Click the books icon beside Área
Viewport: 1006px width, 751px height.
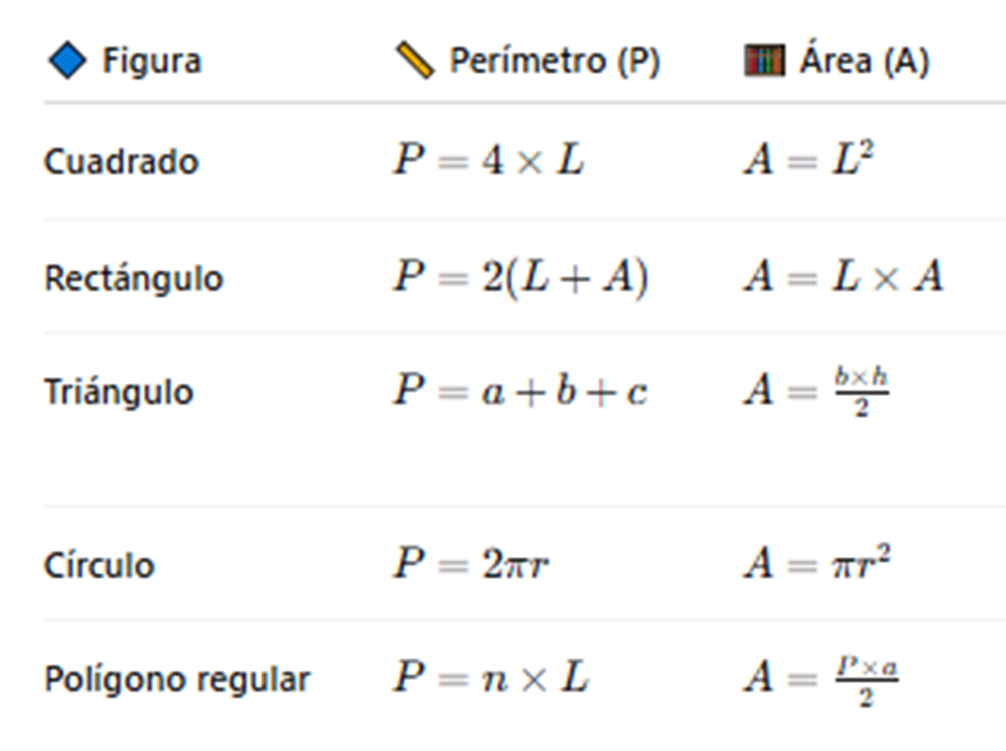point(764,60)
